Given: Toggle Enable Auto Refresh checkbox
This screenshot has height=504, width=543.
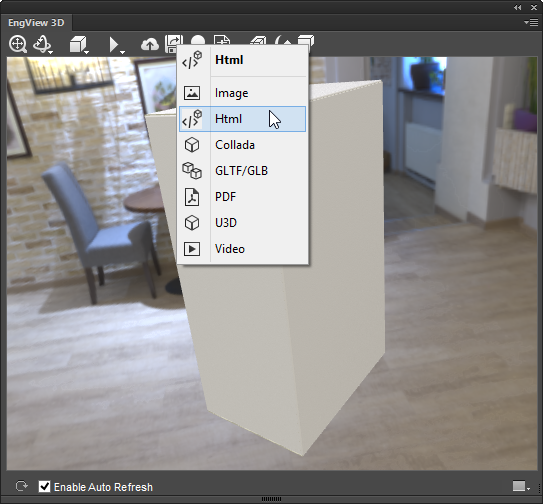Looking at the screenshot, I should click(x=45, y=487).
